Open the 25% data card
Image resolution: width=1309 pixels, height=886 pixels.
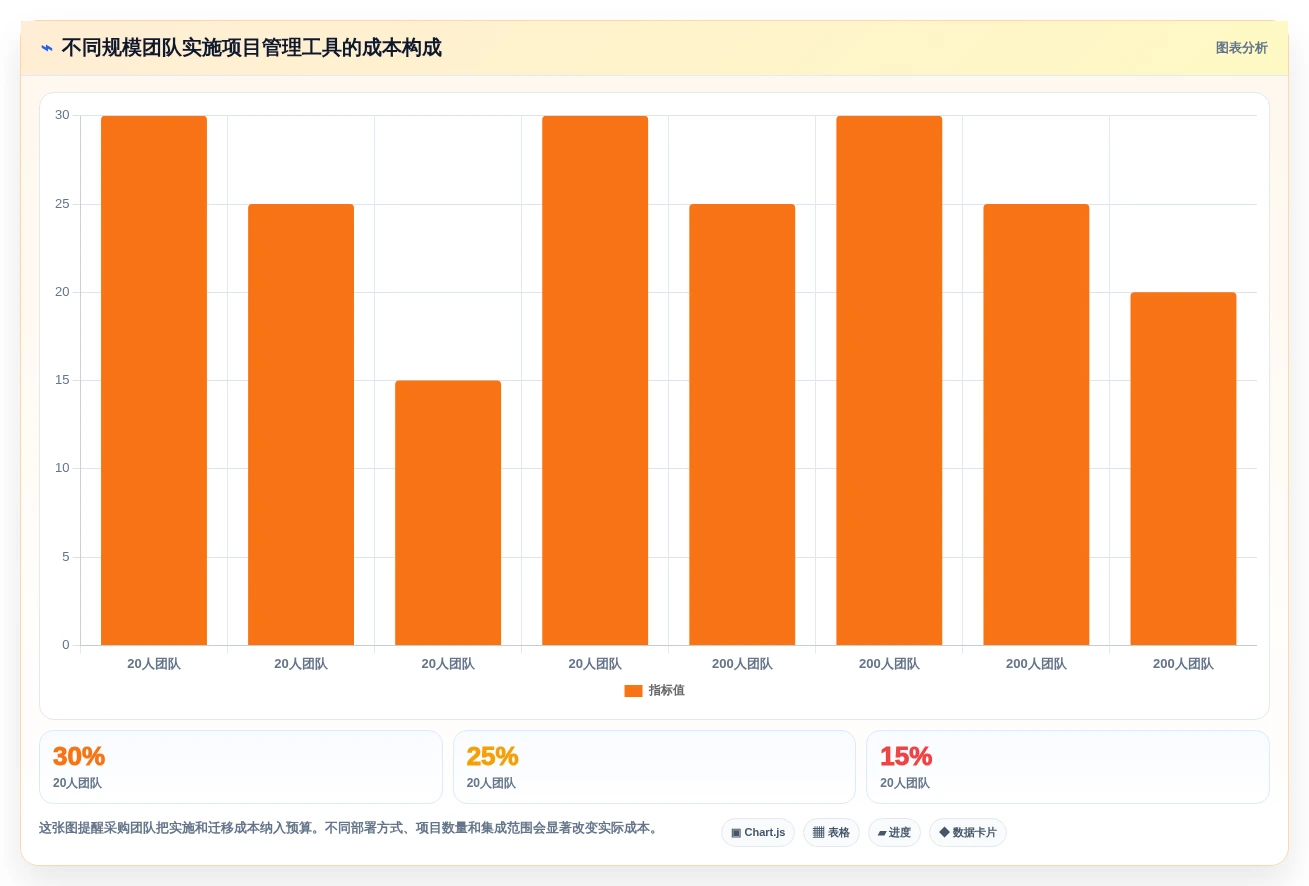click(x=654, y=767)
